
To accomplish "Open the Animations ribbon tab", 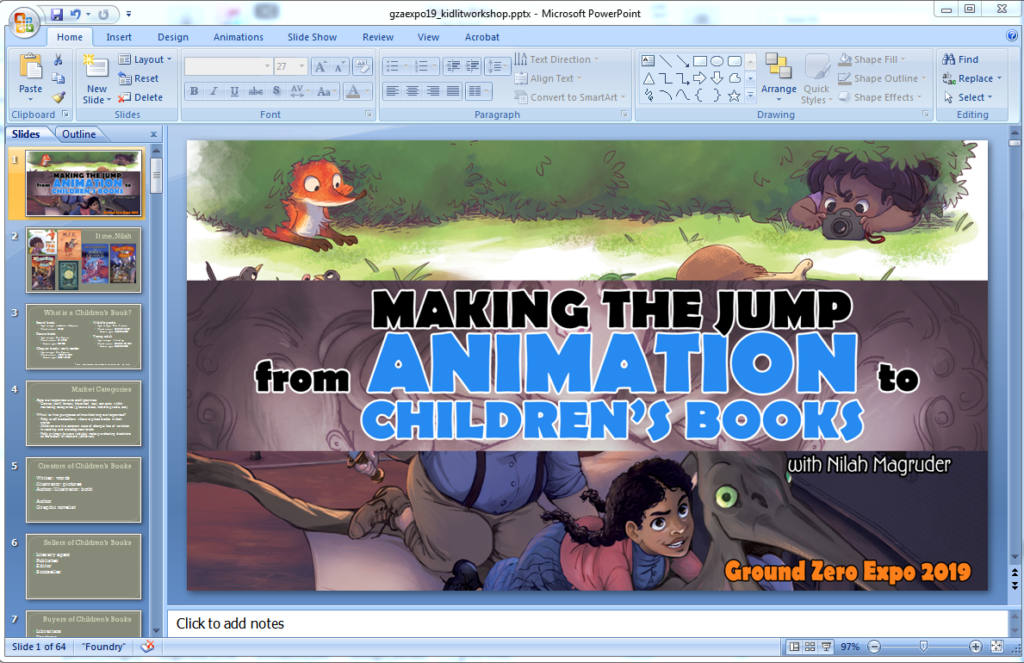I will [238, 37].
